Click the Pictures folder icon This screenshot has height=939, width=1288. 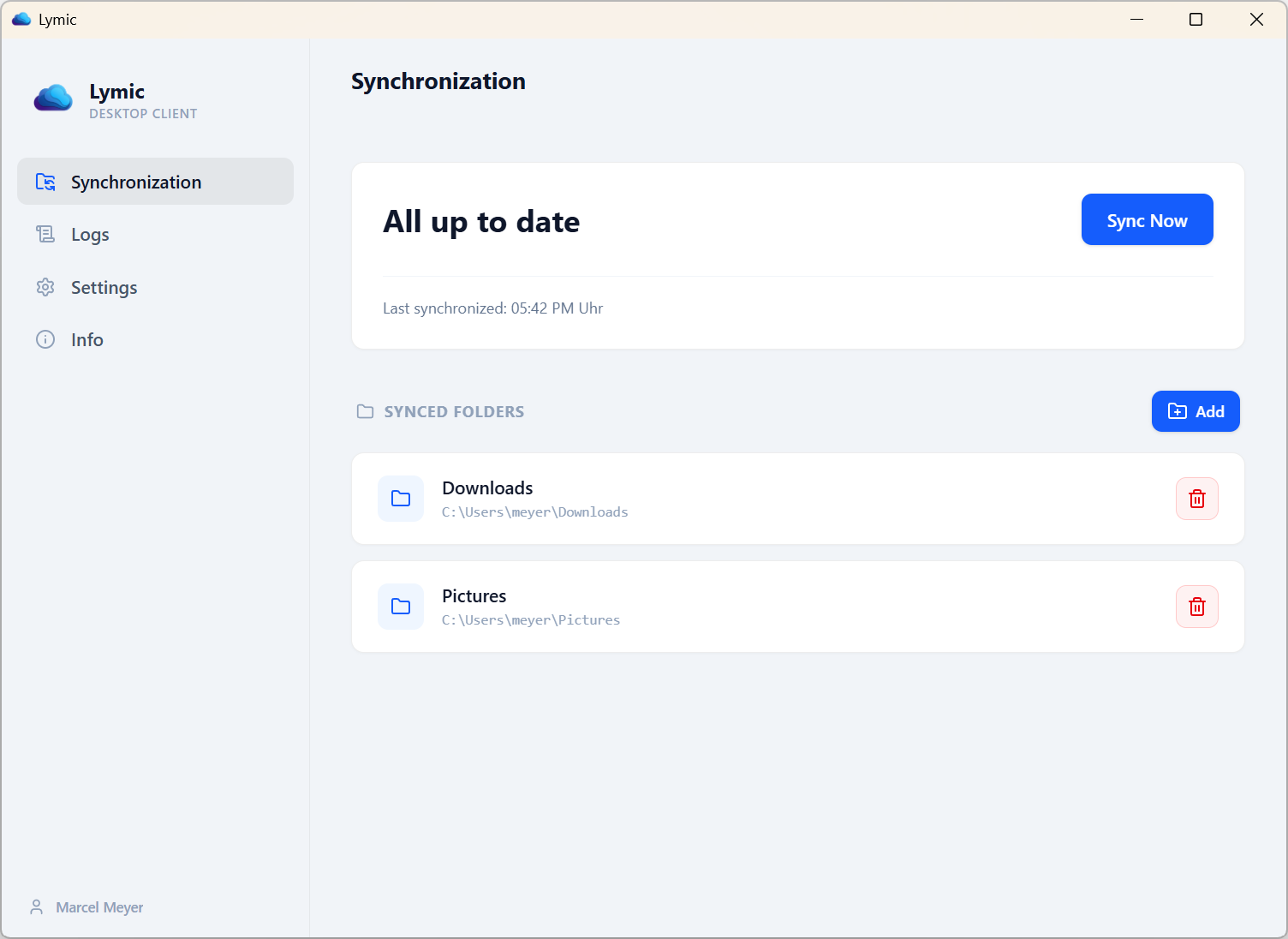pos(401,607)
